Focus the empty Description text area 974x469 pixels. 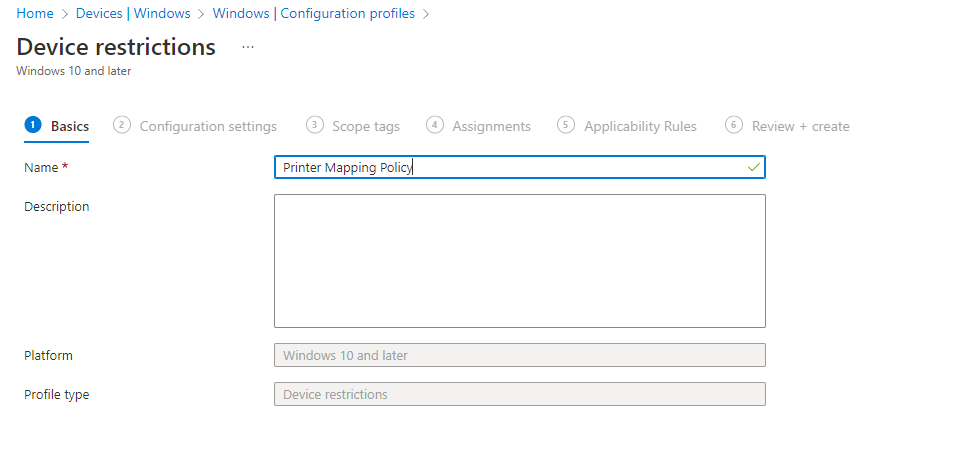[x=519, y=261]
